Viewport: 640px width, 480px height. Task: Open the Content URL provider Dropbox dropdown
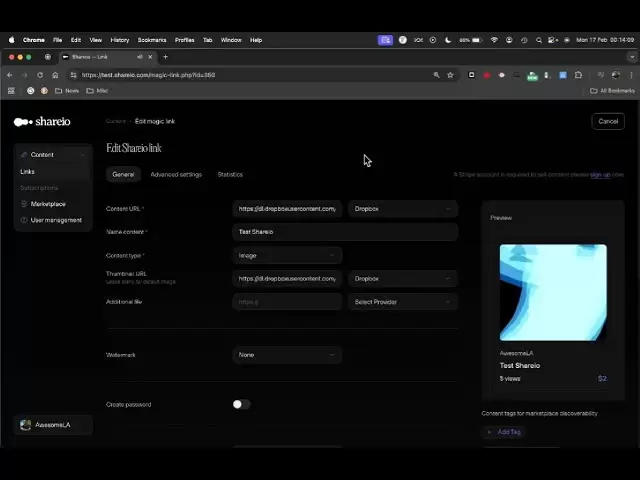[403, 209]
